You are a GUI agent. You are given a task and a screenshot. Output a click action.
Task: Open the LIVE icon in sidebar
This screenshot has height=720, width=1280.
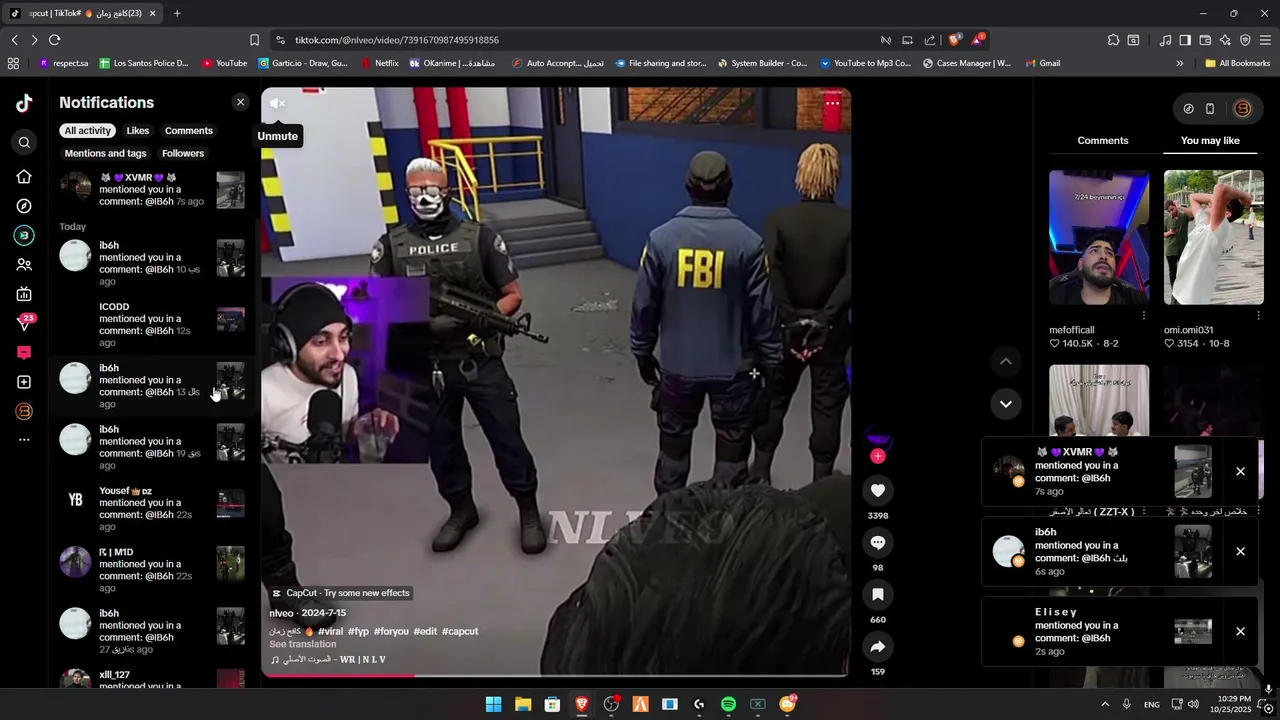pyautogui.click(x=24, y=294)
